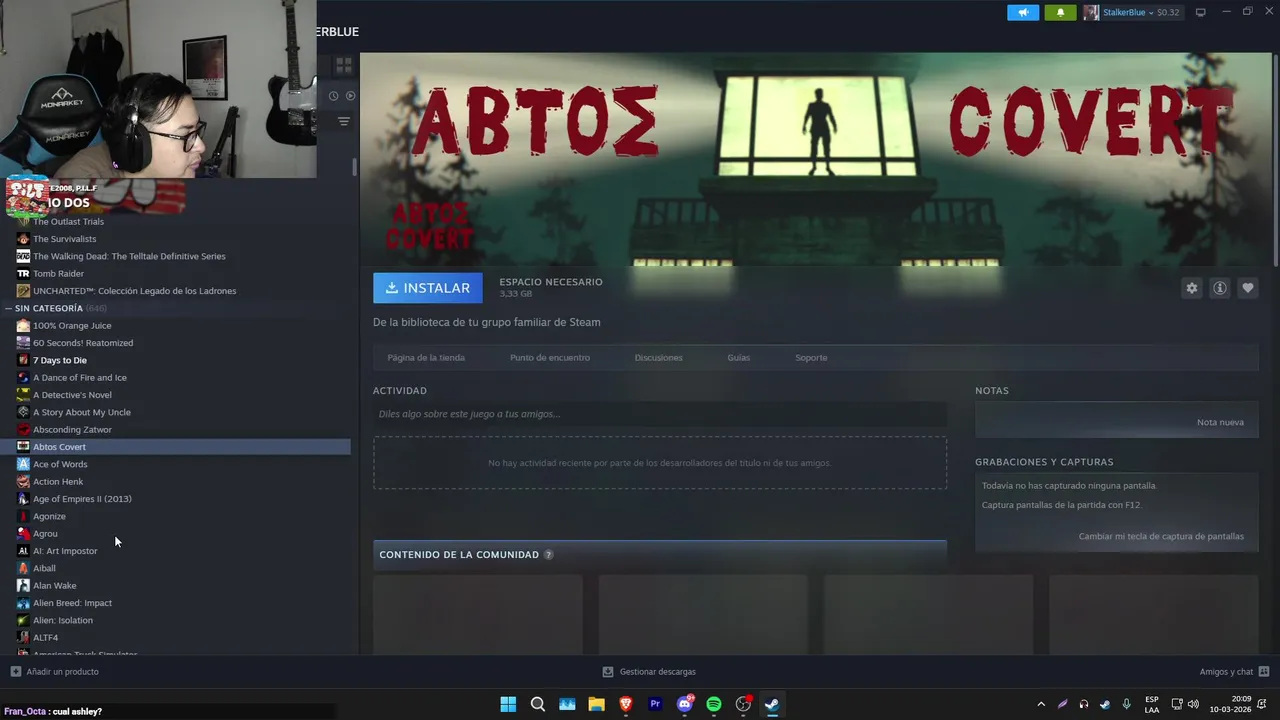The height and width of the screenshot is (720, 1280).
Task: Open the StalkerBlue account dropdown
Action: (1132, 13)
